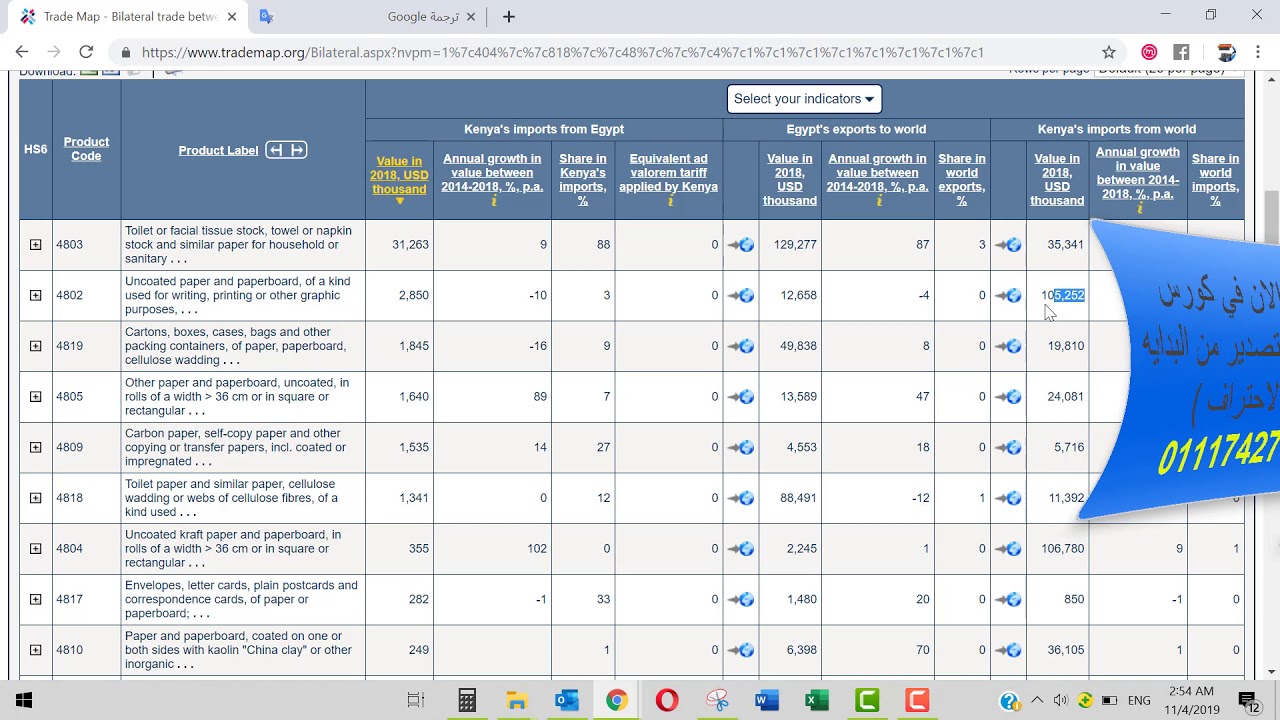
Task: Go back to the previous page
Action: (x=22, y=52)
